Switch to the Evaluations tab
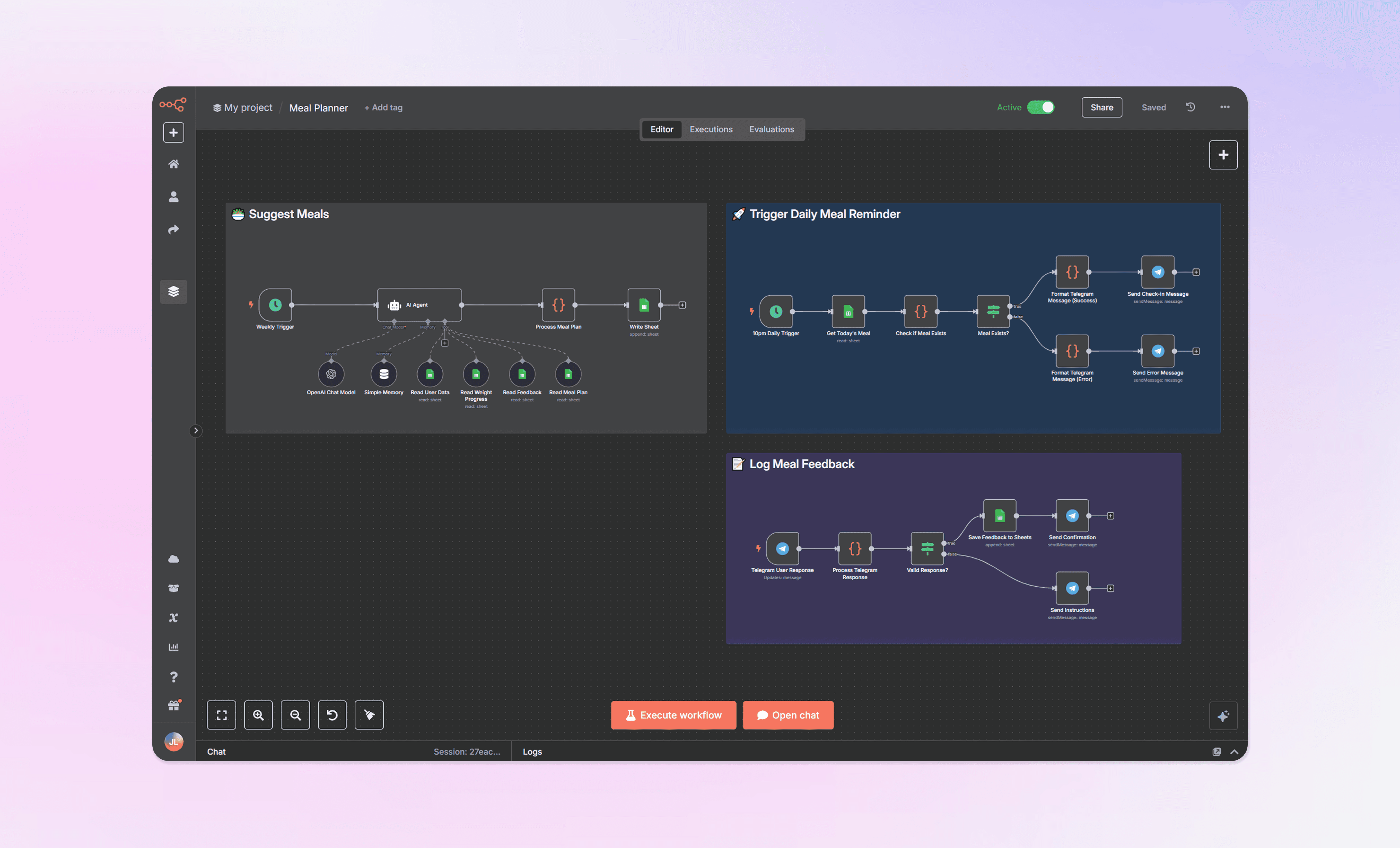This screenshot has width=1400, height=848. click(x=771, y=129)
